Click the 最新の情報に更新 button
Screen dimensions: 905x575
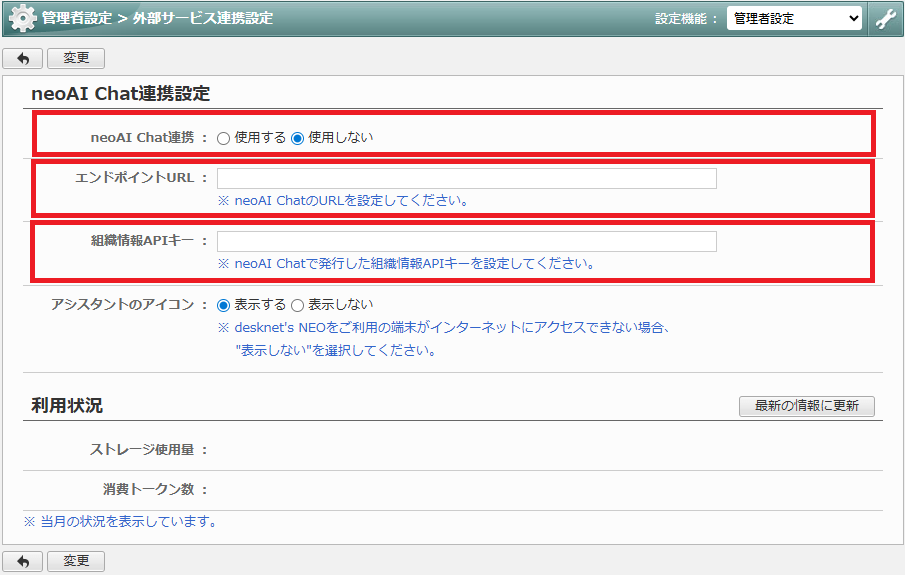pos(806,406)
